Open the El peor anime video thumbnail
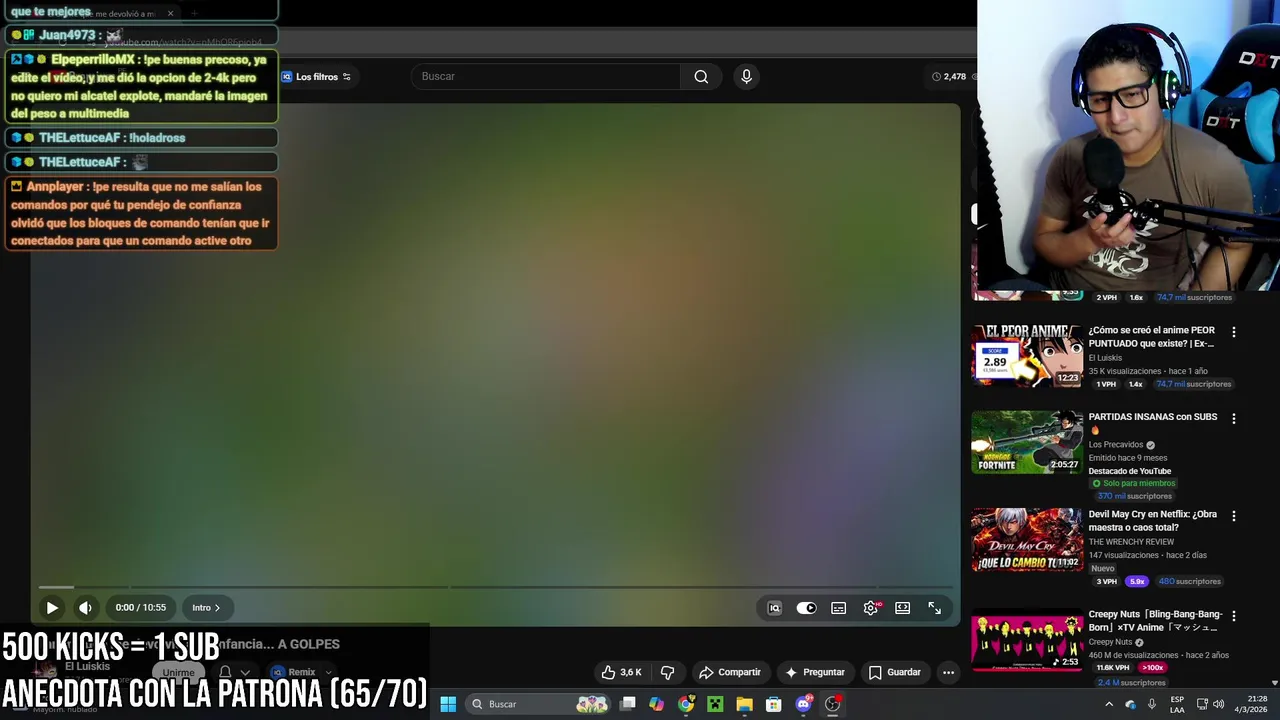 tap(1027, 356)
